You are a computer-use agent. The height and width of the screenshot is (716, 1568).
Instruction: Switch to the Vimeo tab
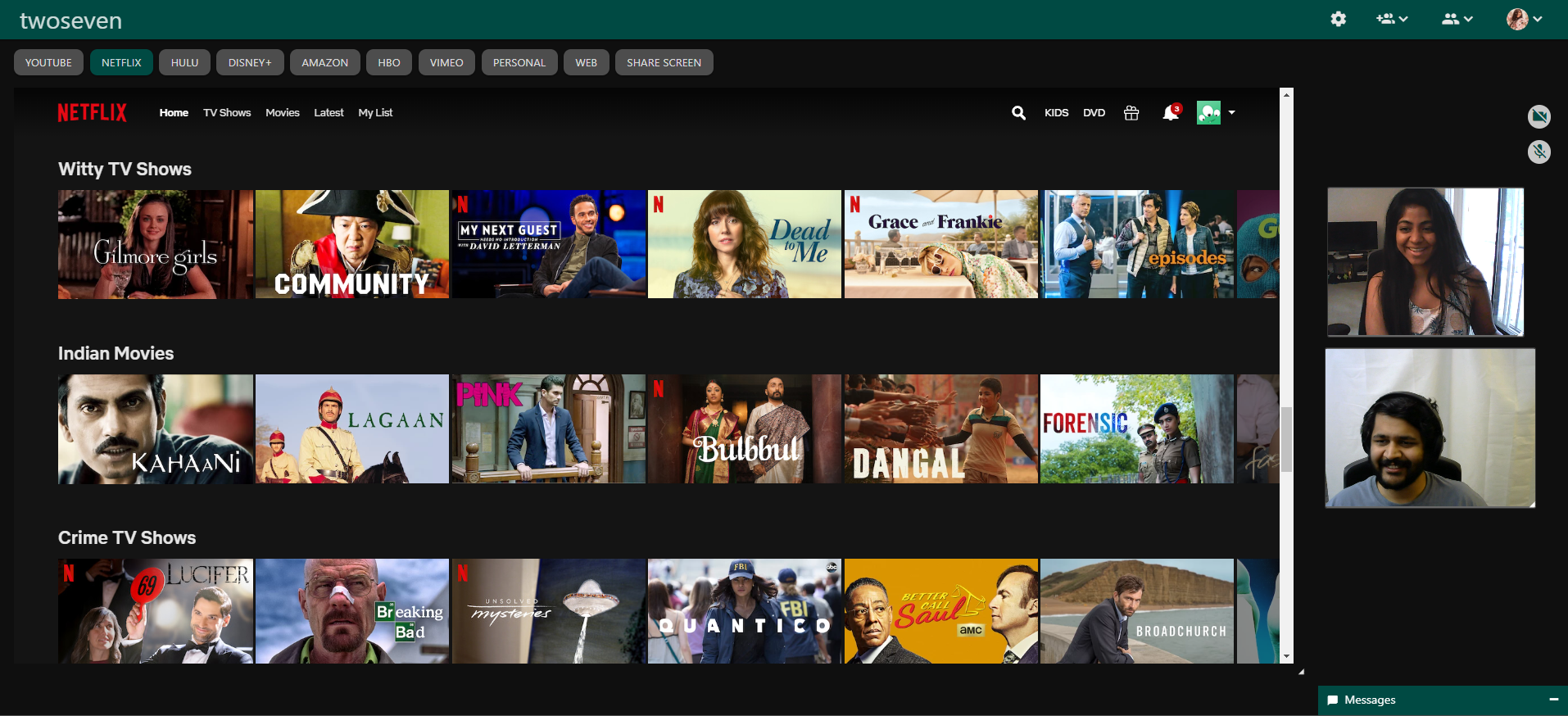pos(446,62)
